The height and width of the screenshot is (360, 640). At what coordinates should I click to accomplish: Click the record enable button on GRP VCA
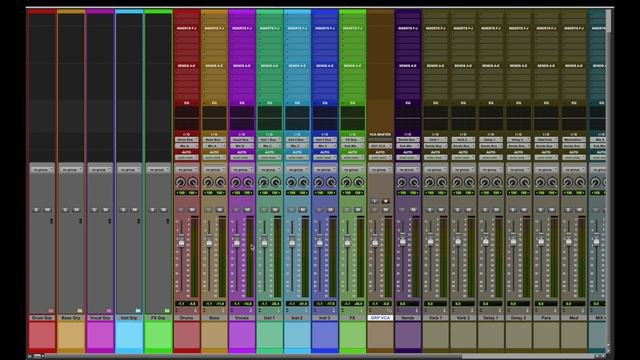[386, 201]
